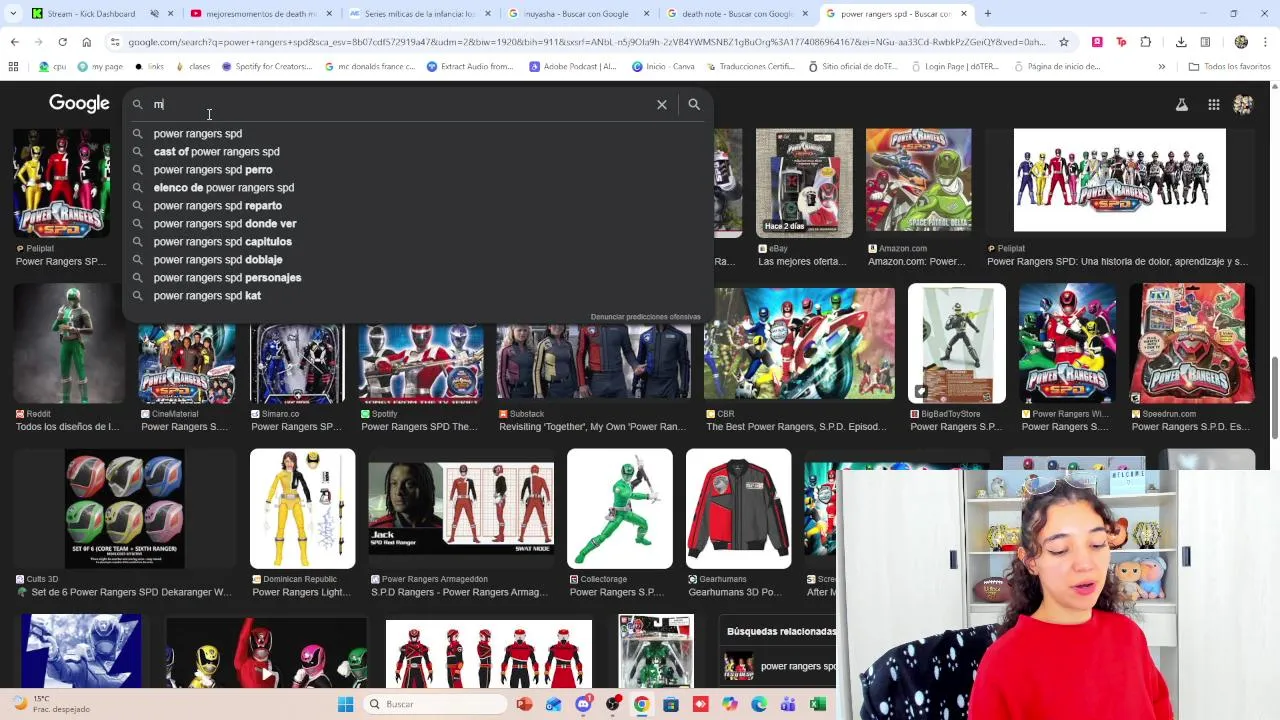Reload the page
Screen dimensions: 1280x720
[x=62, y=42]
